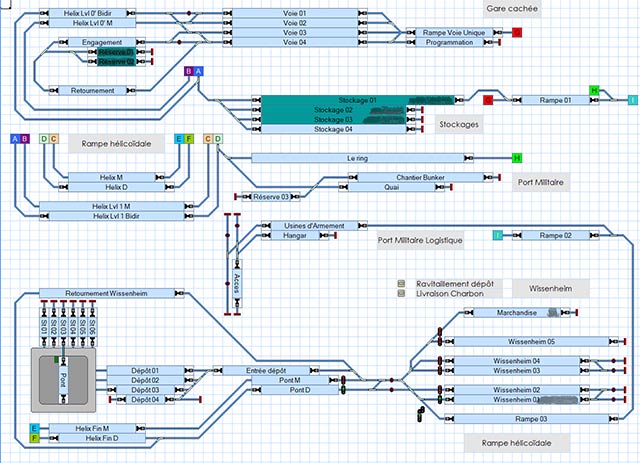Screen dimensions: 640x463
Task: Select the Entrée dépôt block
Action: coord(266,371)
